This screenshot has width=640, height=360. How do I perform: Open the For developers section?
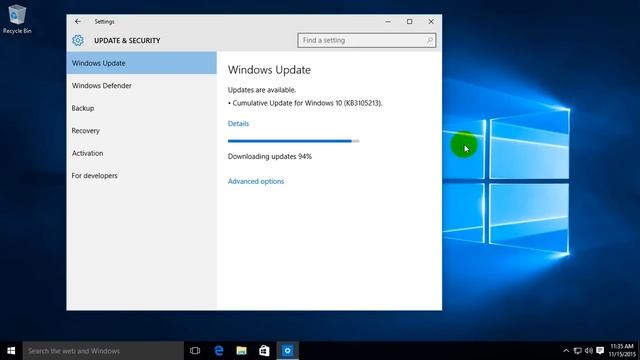click(142, 176)
